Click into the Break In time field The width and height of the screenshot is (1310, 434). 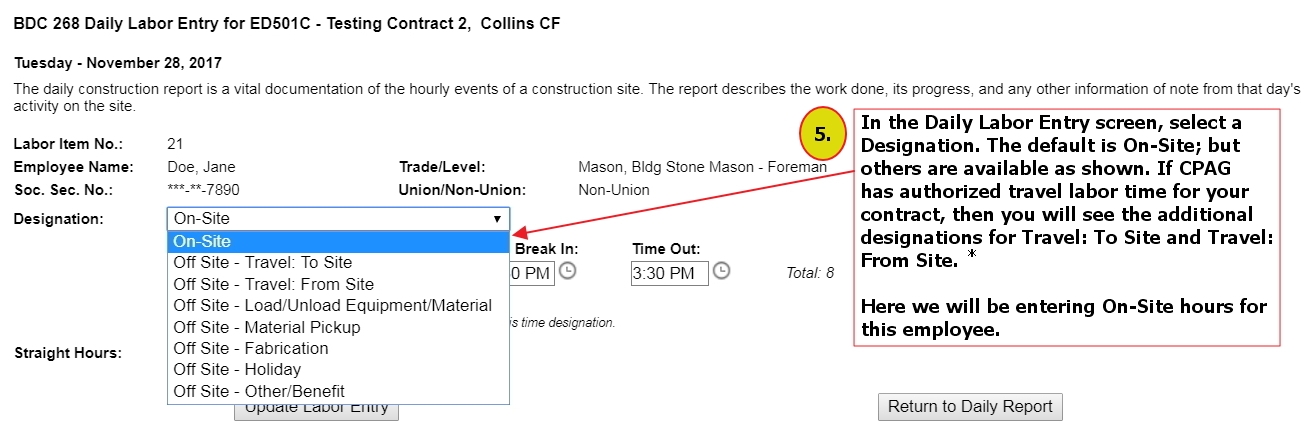coord(532,273)
